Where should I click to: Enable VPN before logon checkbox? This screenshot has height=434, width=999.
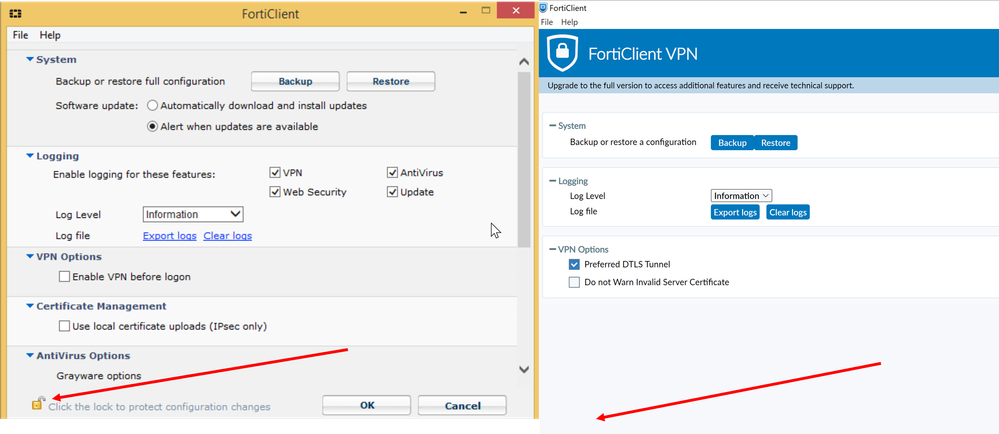[65, 277]
